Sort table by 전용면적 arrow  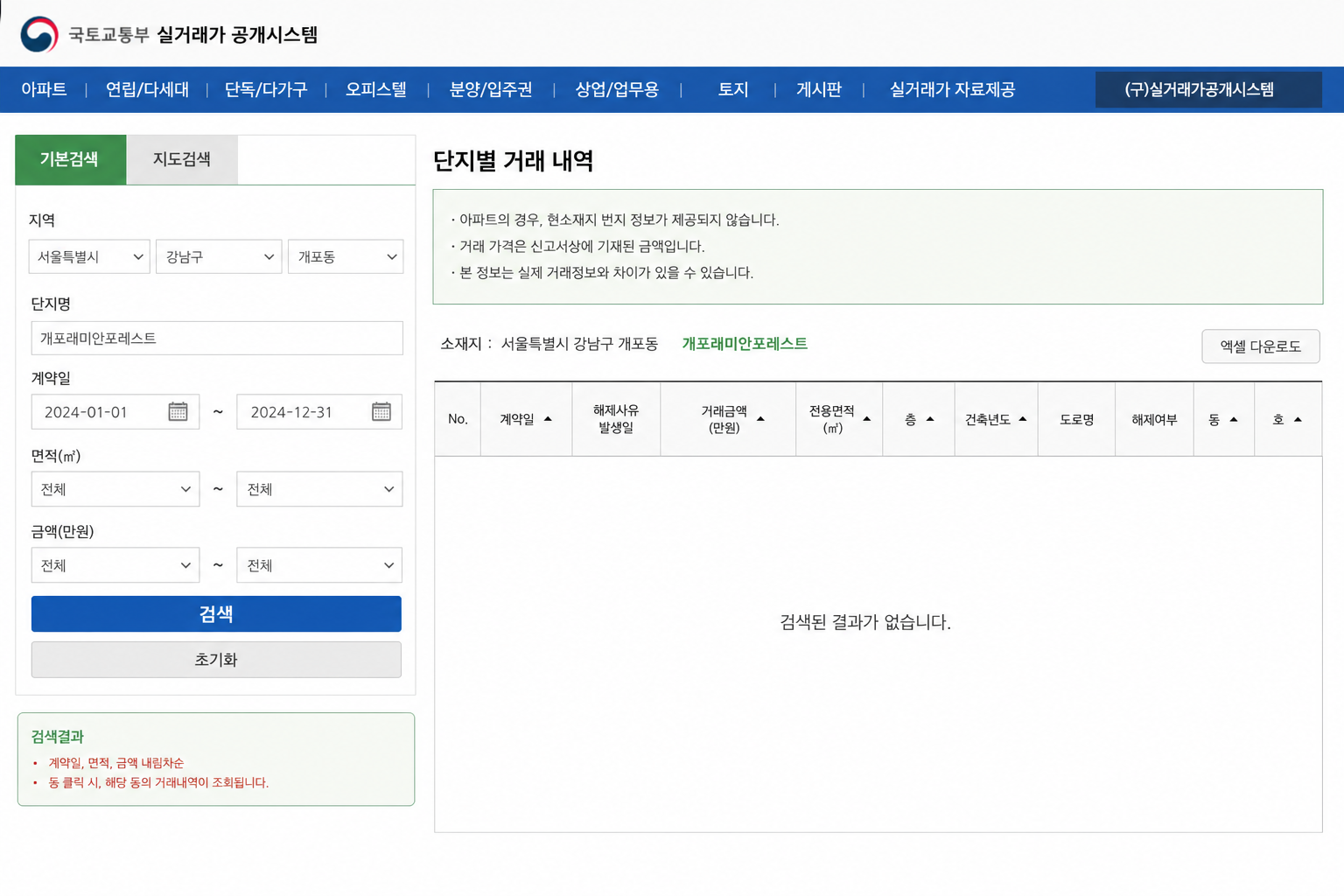pos(866,419)
